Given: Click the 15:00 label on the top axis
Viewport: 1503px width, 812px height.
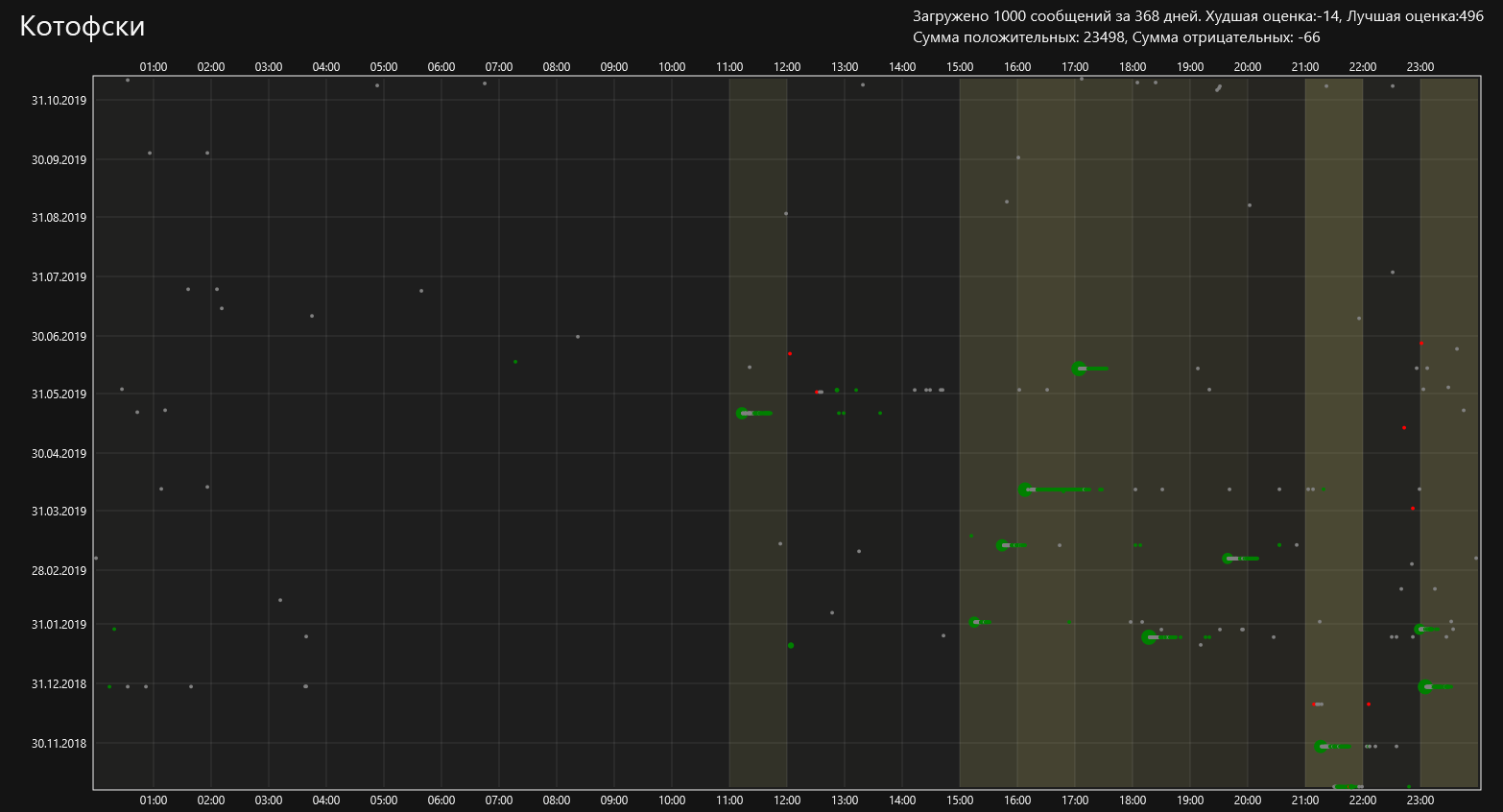Looking at the screenshot, I should pos(960,66).
